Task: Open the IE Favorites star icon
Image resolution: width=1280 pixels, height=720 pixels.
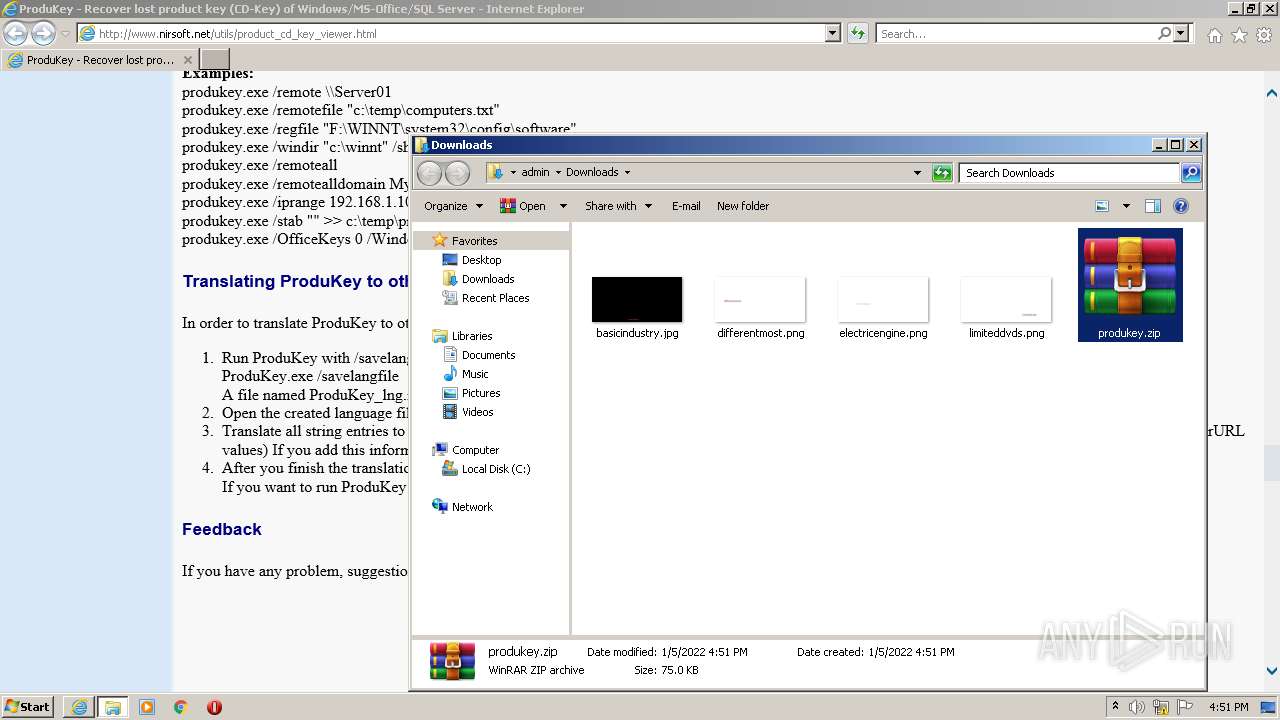Action: pos(1239,35)
